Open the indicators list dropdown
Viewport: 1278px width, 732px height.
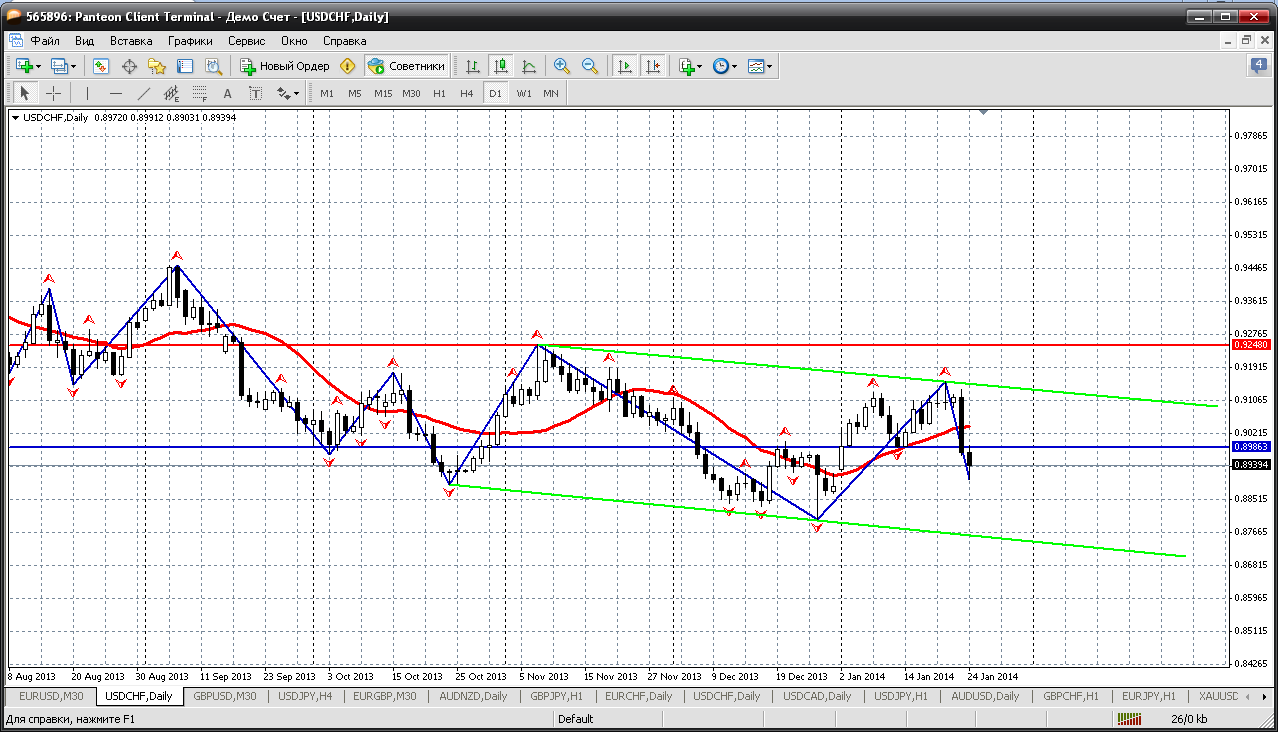pos(690,66)
